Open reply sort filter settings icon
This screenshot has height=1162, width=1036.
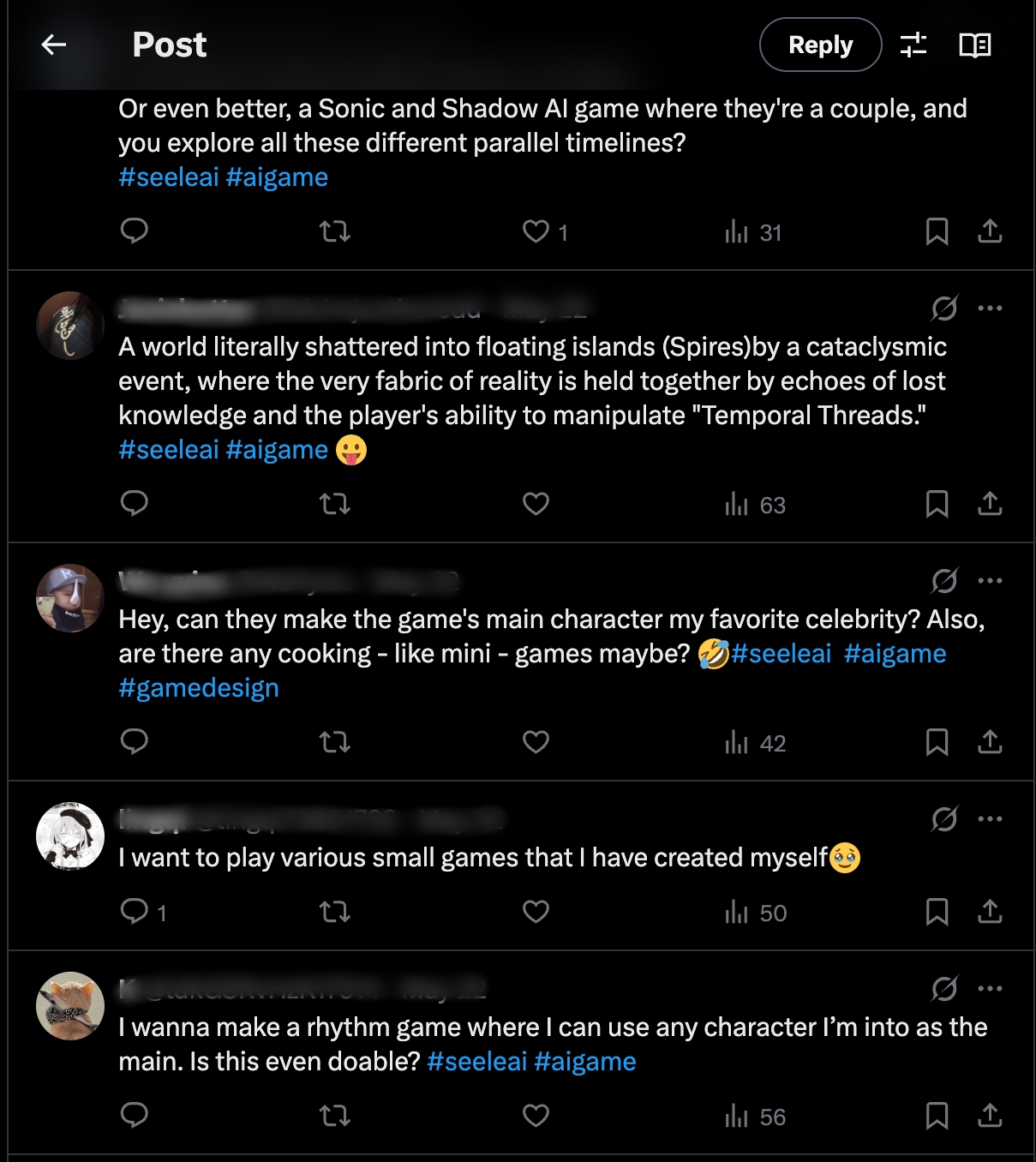pos(913,45)
